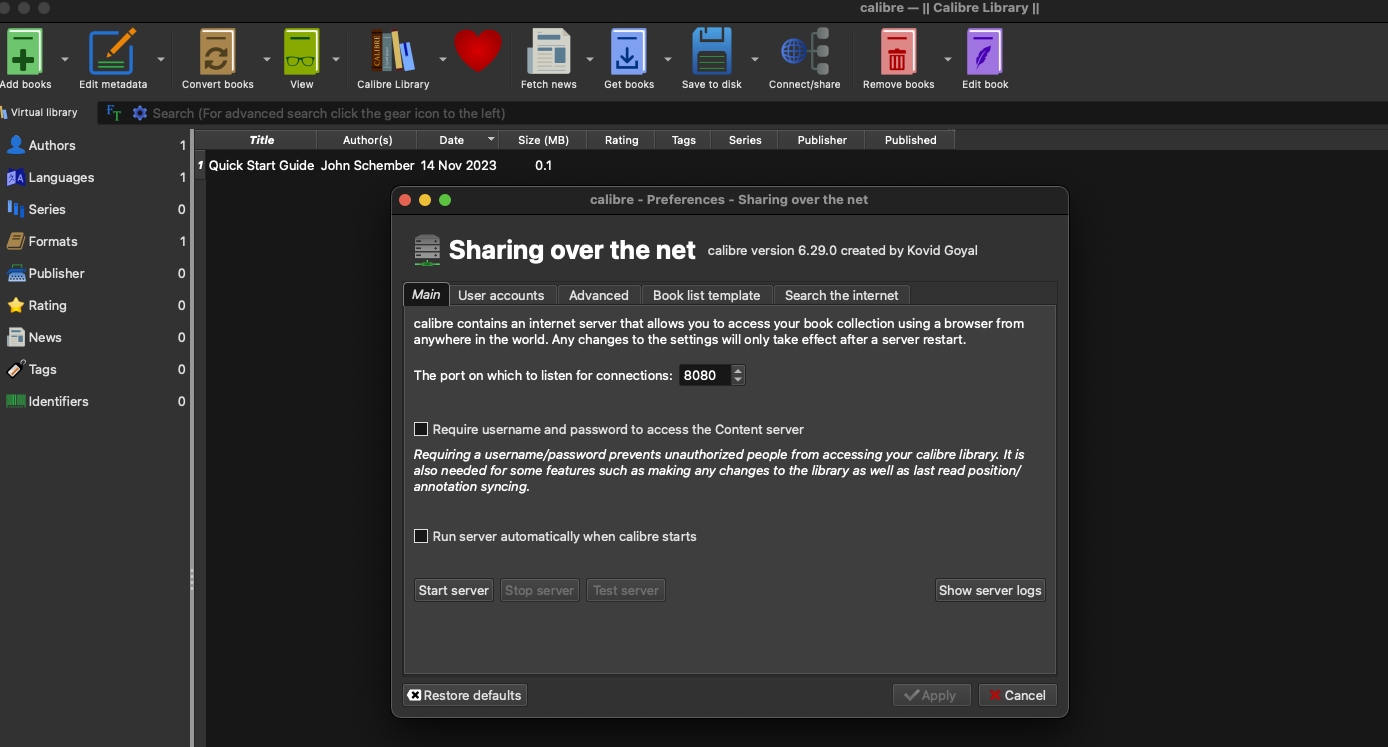Open the Edit book tool
Viewport: 1388px width, 747px height.
(x=985, y=52)
